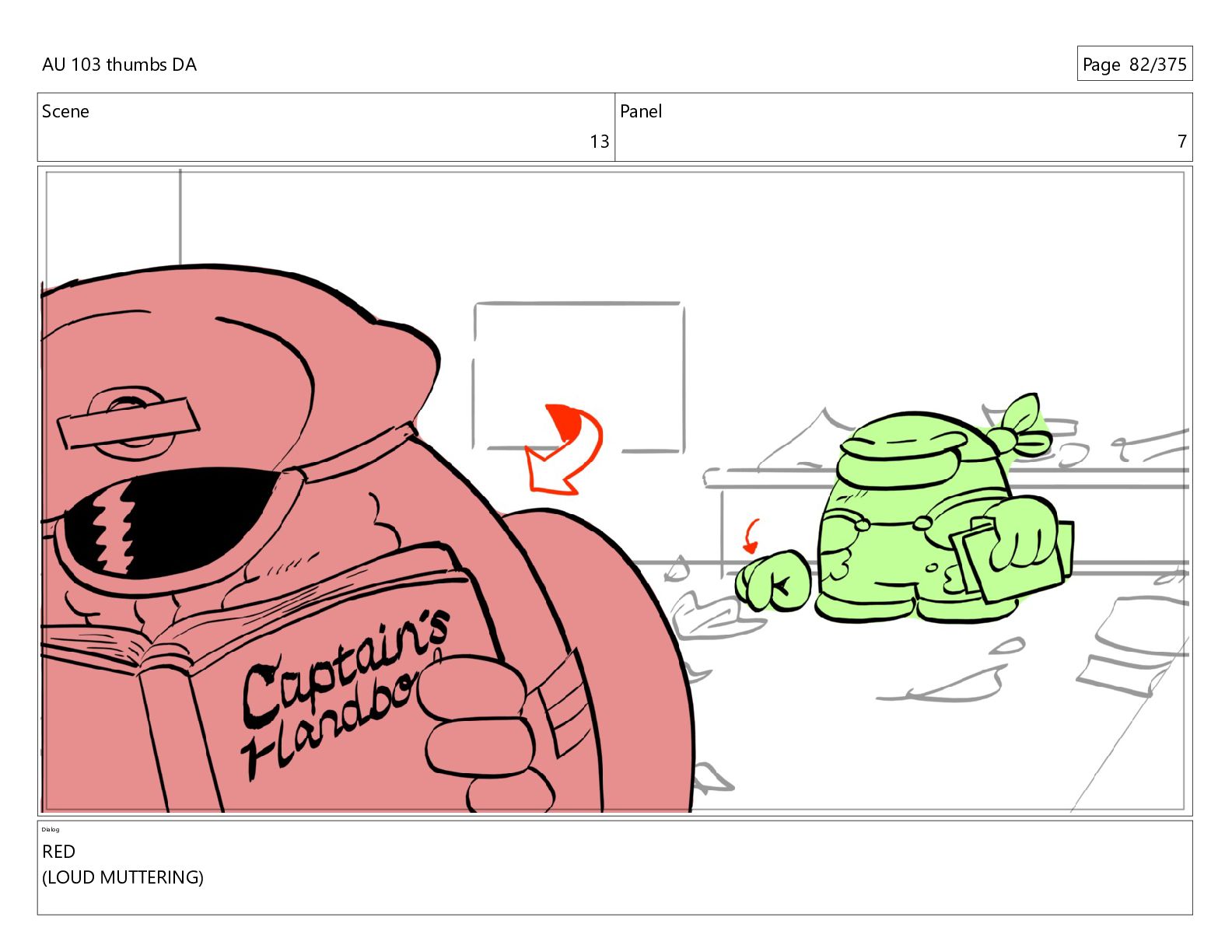
Task: Click the small 'Dialog' label
Action: pyautogui.click(x=51, y=829)
